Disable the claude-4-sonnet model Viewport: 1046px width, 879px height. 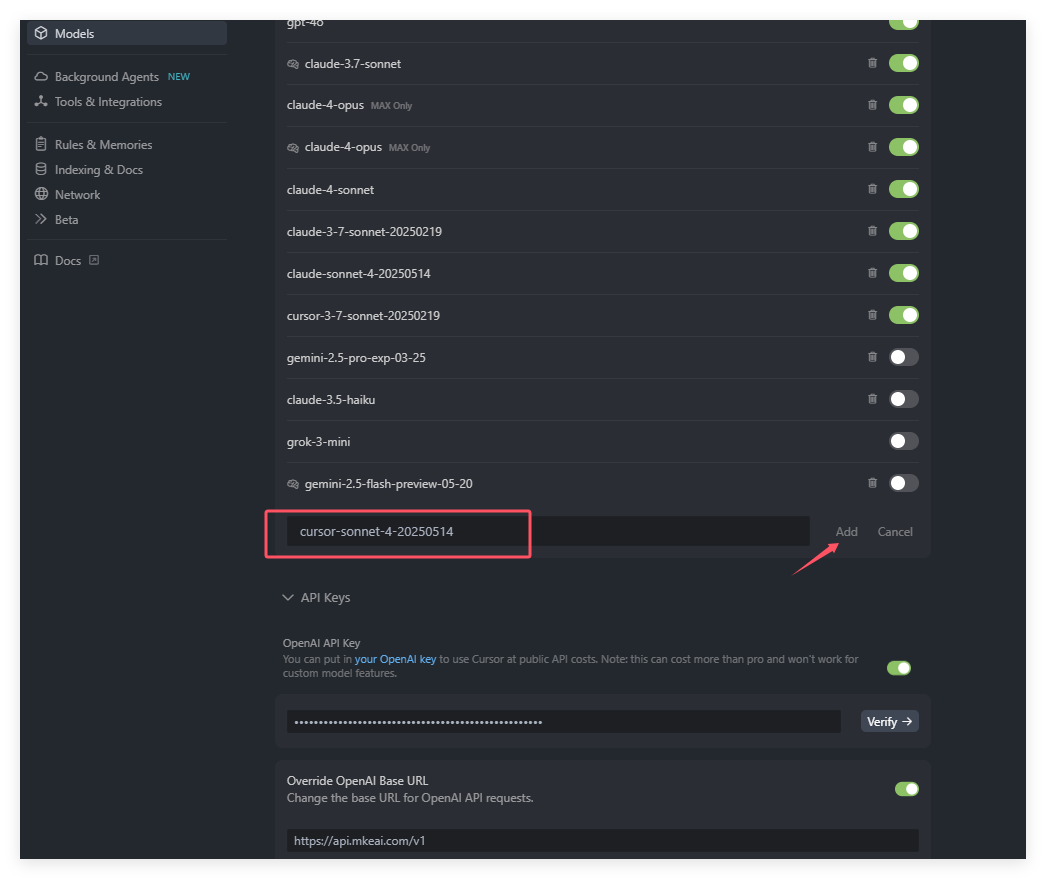[x=904, y=189]
